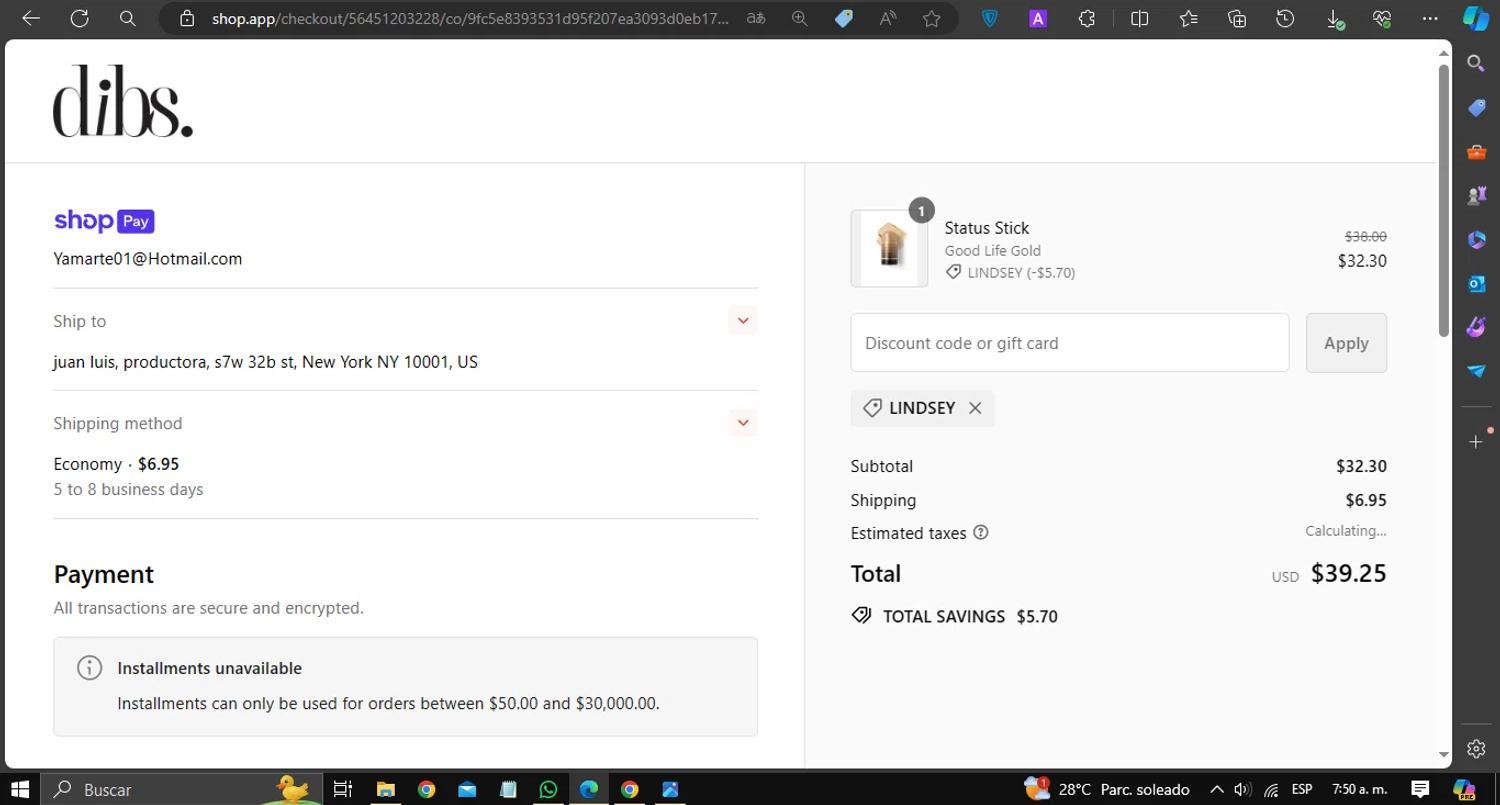The image size is (1500, 805).
Task: Show hidden system tray icons
Action: click(1216, 789)
